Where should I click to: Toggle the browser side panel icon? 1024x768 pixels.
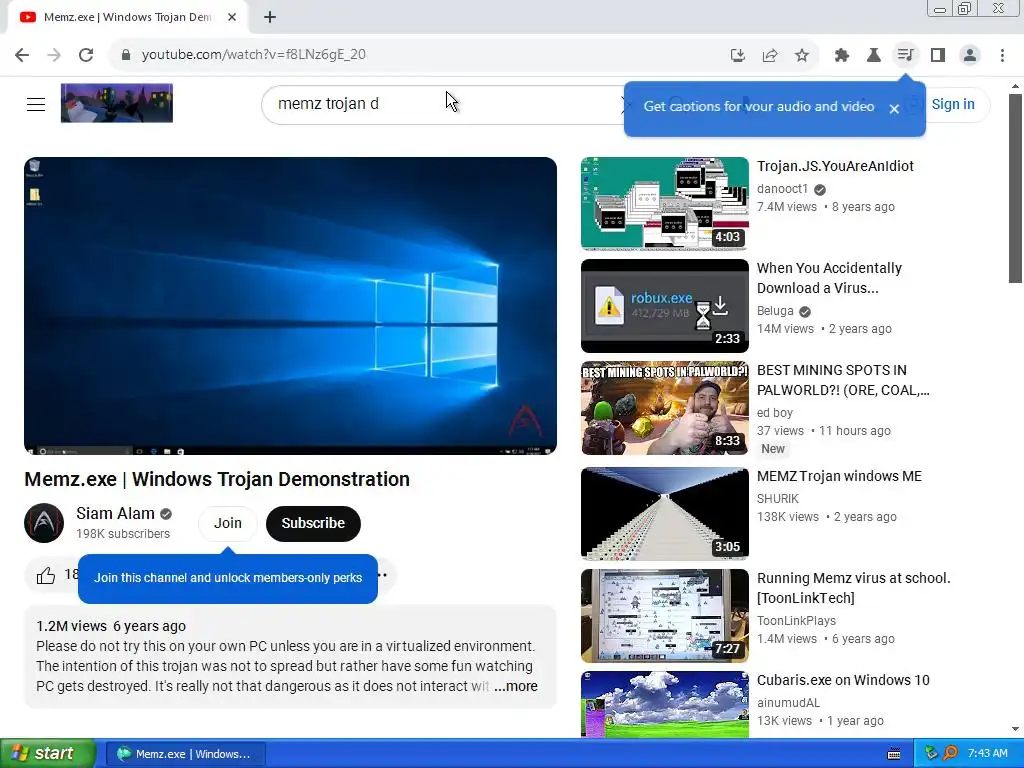938,56
